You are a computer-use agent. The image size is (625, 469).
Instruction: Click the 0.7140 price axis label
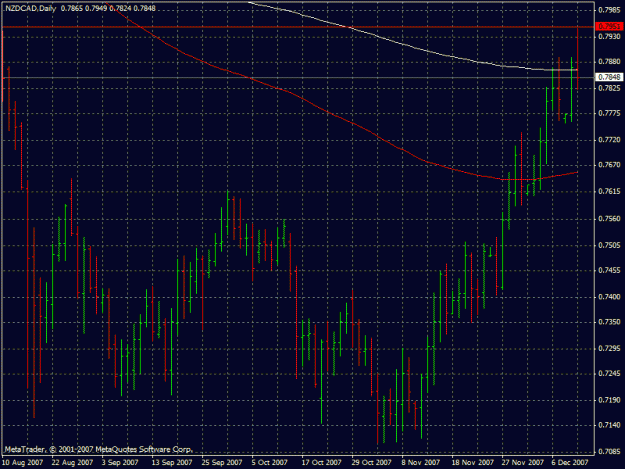(609, 426)
